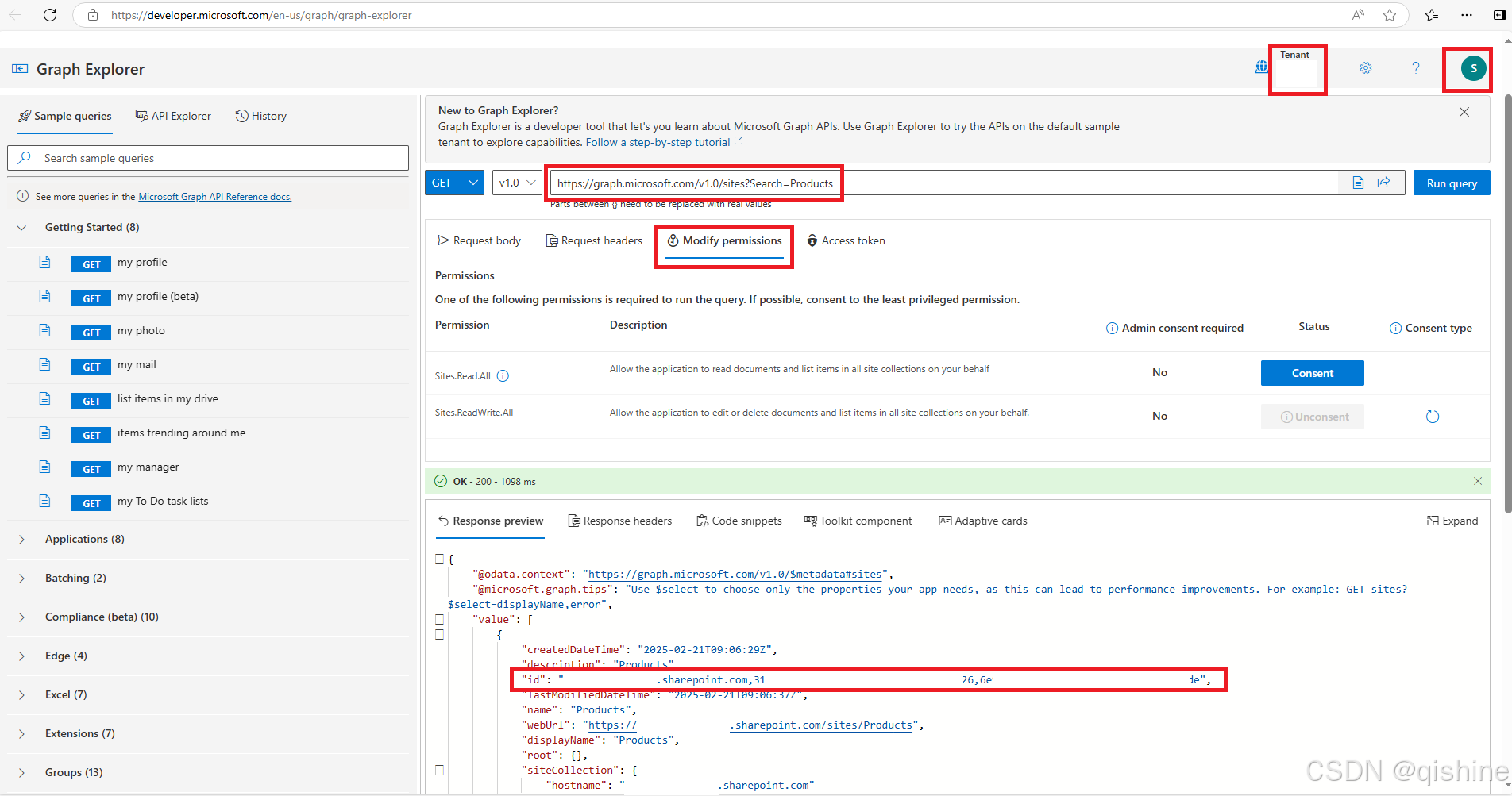Open the v1.0 version dropdown

(x=517, y=183)
